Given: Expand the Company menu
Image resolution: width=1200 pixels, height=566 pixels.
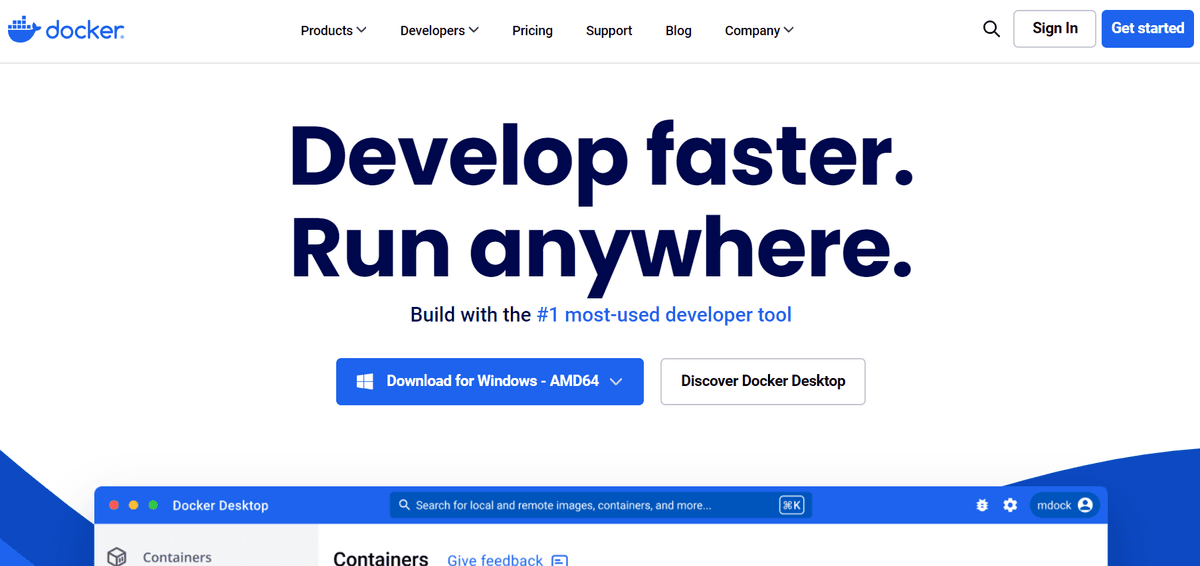Looking at the screenshot, I should pos(759,30).
